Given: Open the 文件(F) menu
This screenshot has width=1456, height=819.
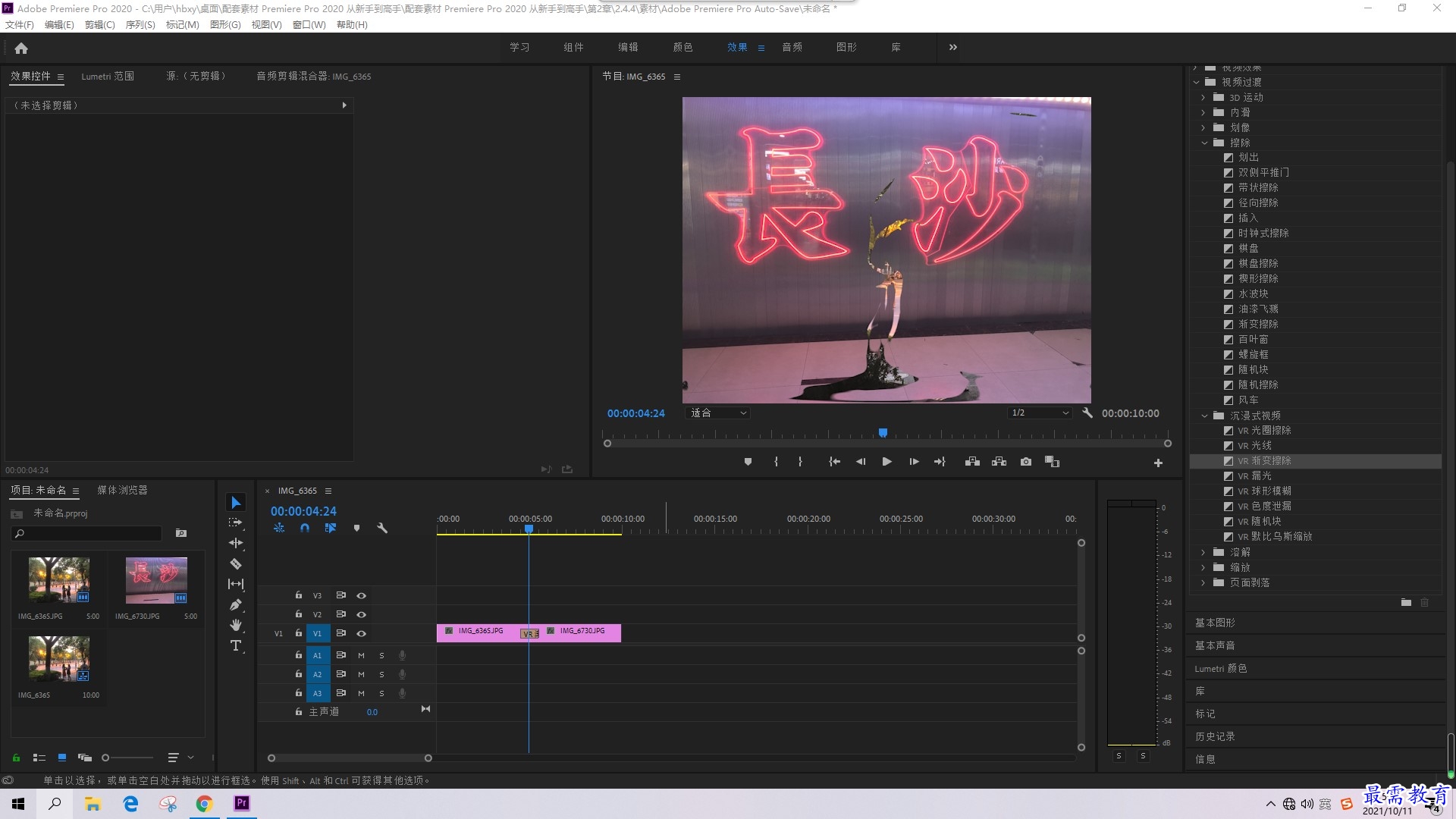Looking at the screenshot, I should [x=20, y=25].
